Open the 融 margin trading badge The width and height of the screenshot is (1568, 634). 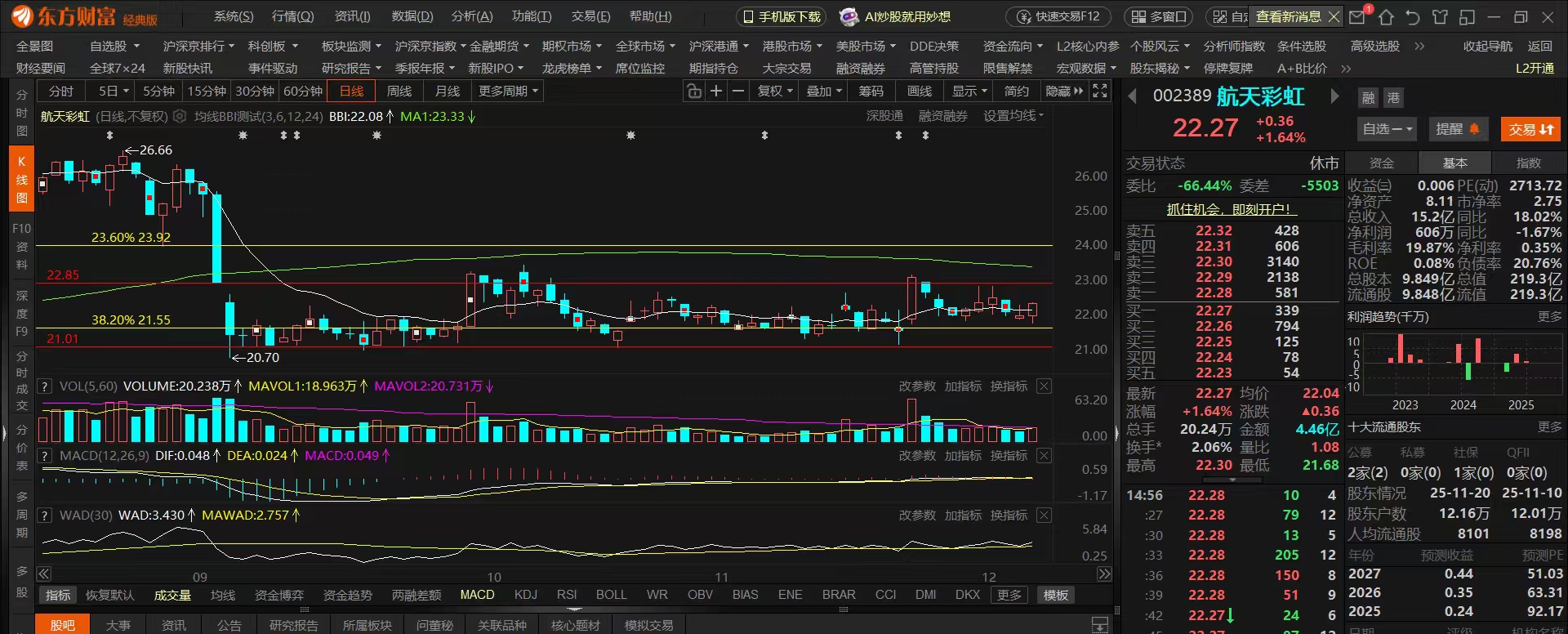(x=1369, y=98)
